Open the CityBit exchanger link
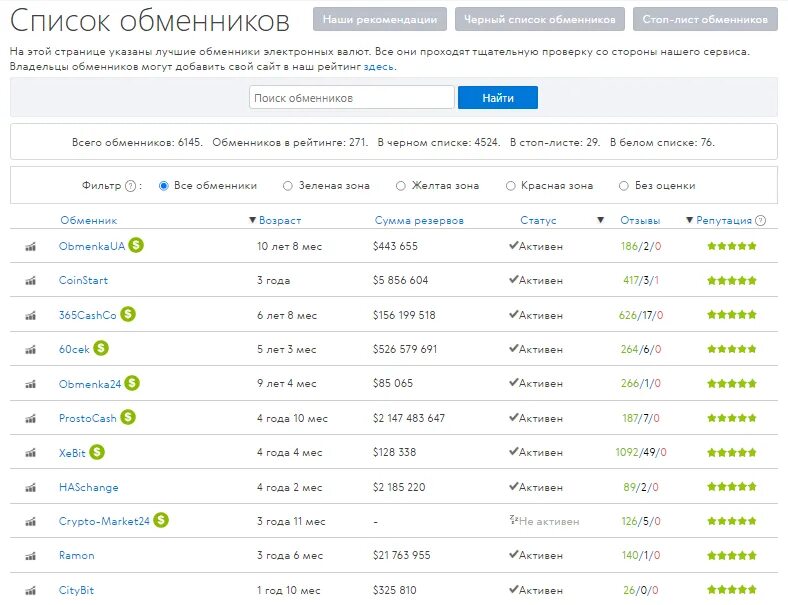Screen dimensions: 788x605 (76, 590)
